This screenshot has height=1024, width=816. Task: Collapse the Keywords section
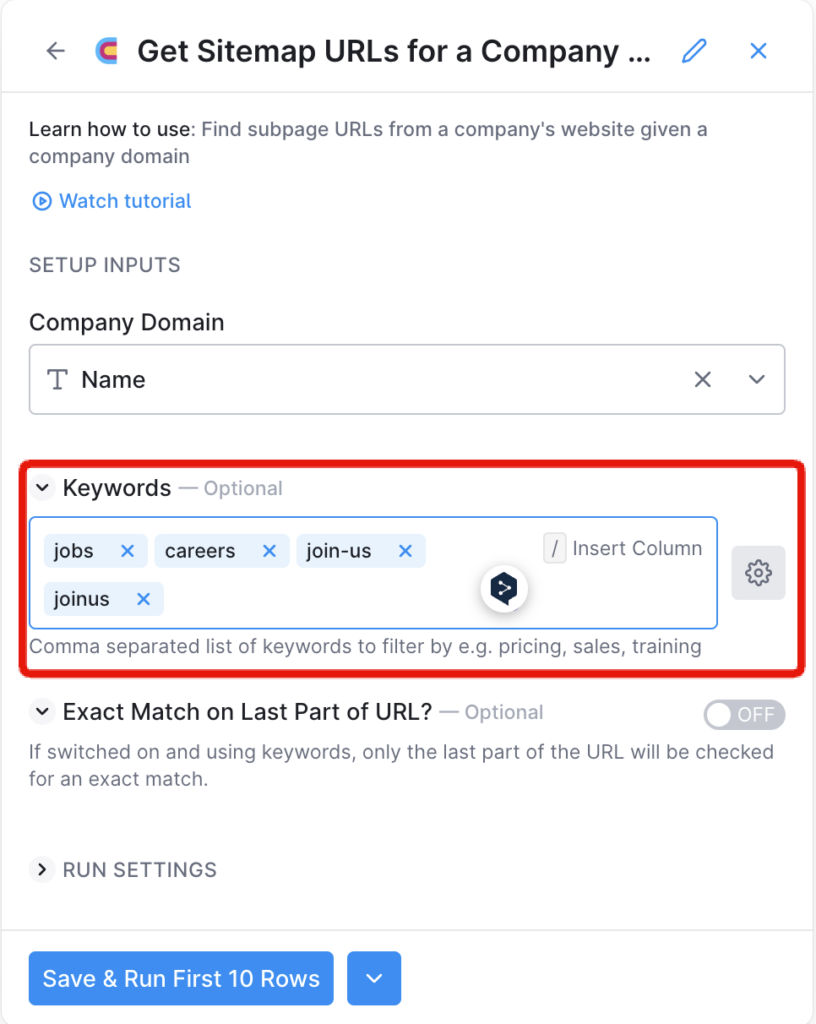tap(42, 488)
